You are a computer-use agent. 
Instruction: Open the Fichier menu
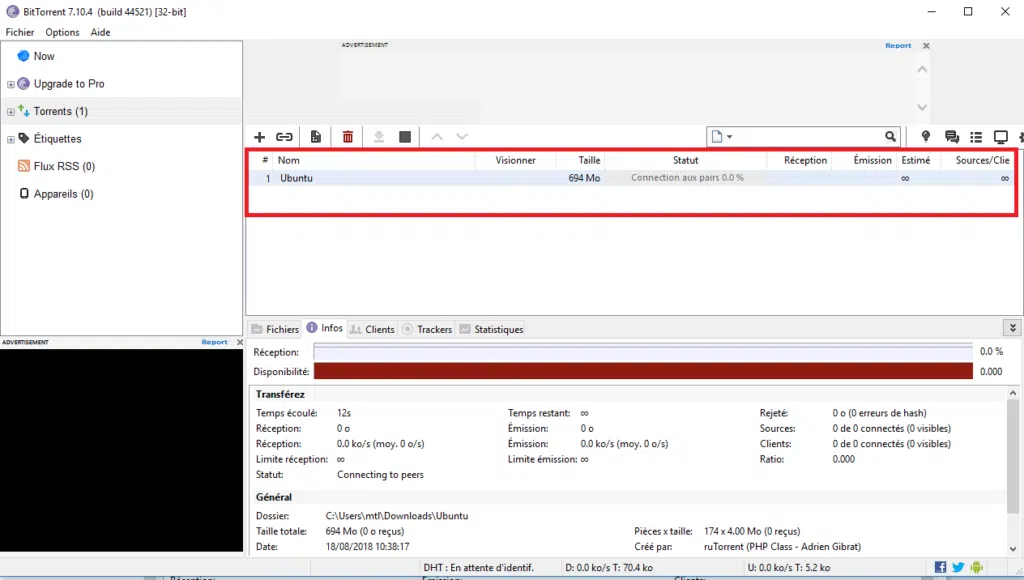point(20,32)
